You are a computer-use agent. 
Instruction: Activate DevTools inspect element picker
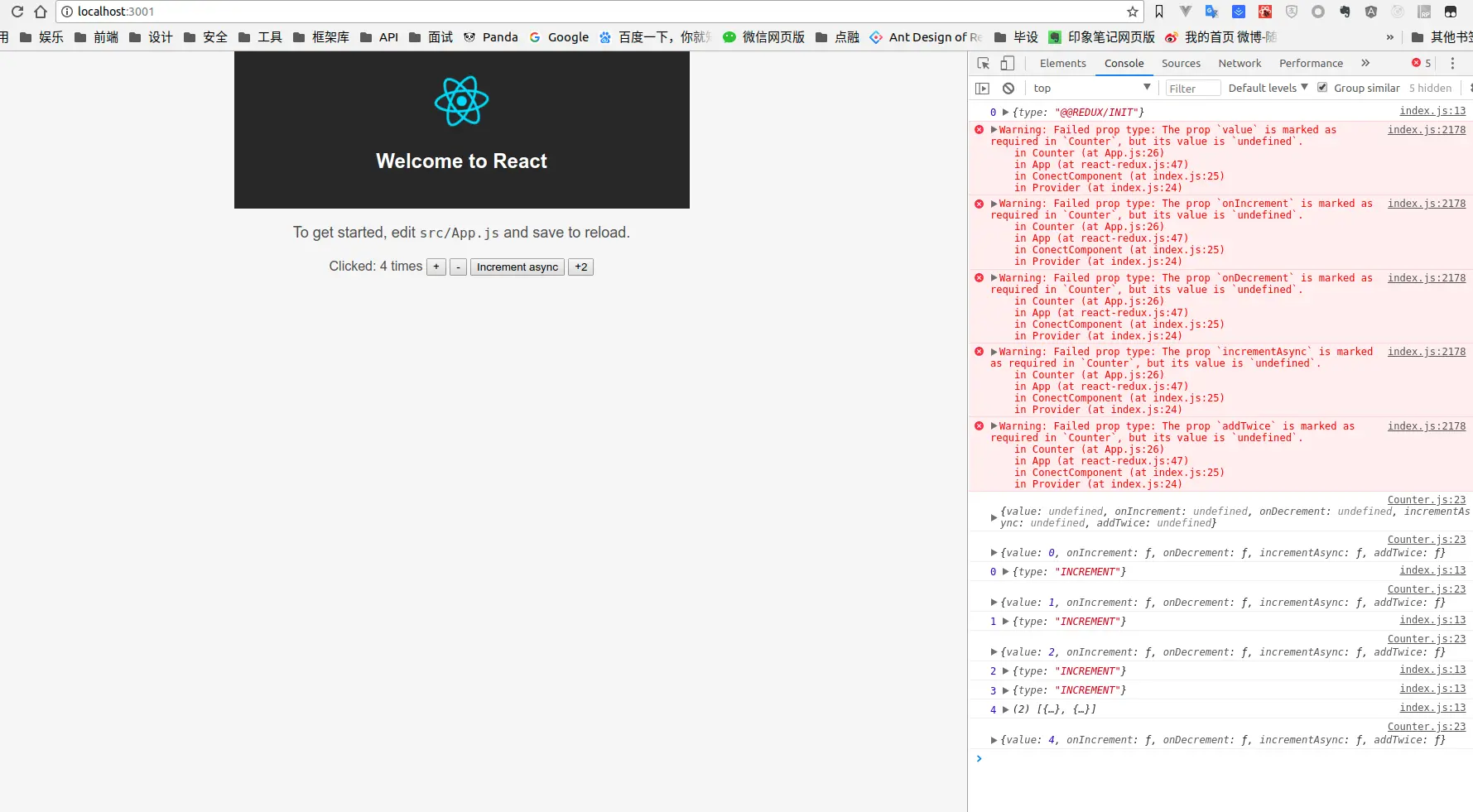coord(984,63)
